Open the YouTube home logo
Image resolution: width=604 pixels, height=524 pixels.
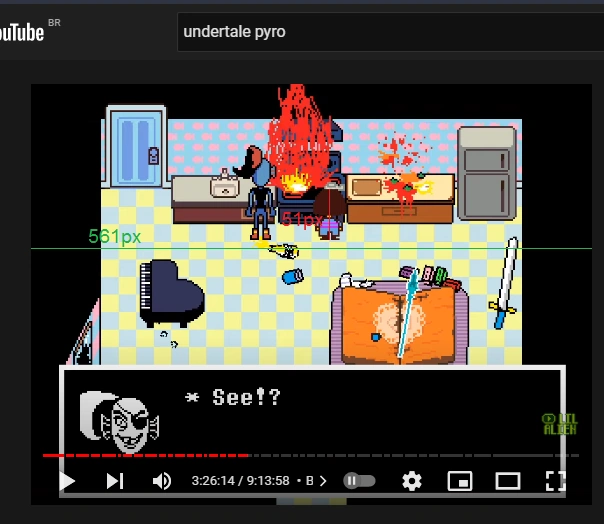tap(22, 32)
